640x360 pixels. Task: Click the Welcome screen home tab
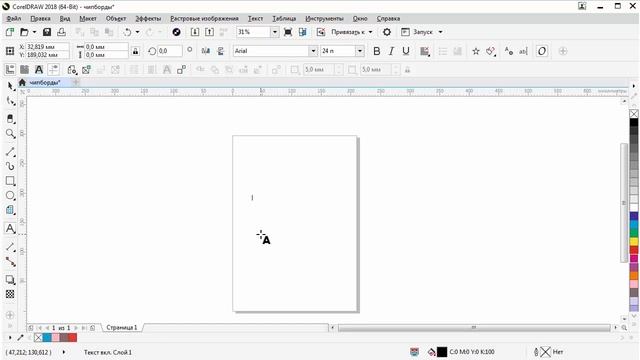[x=22, y=82]
